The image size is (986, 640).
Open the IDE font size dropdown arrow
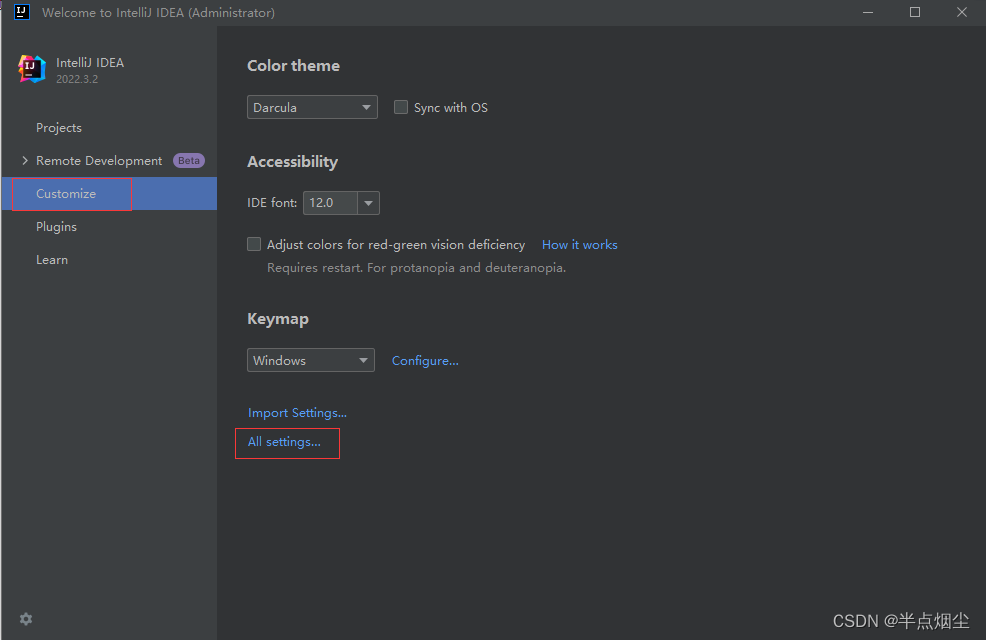pyautogui.click(x=368, y=203)
